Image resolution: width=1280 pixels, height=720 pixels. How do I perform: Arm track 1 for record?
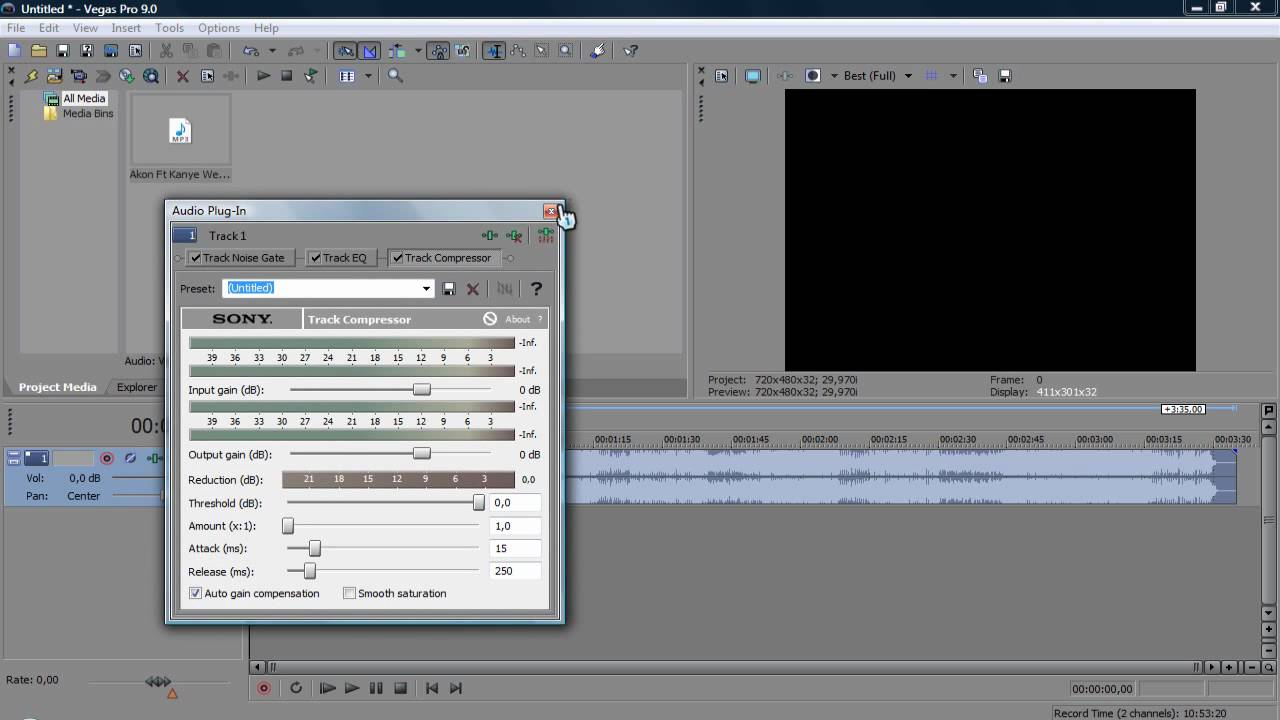click(x=107, y=458)
